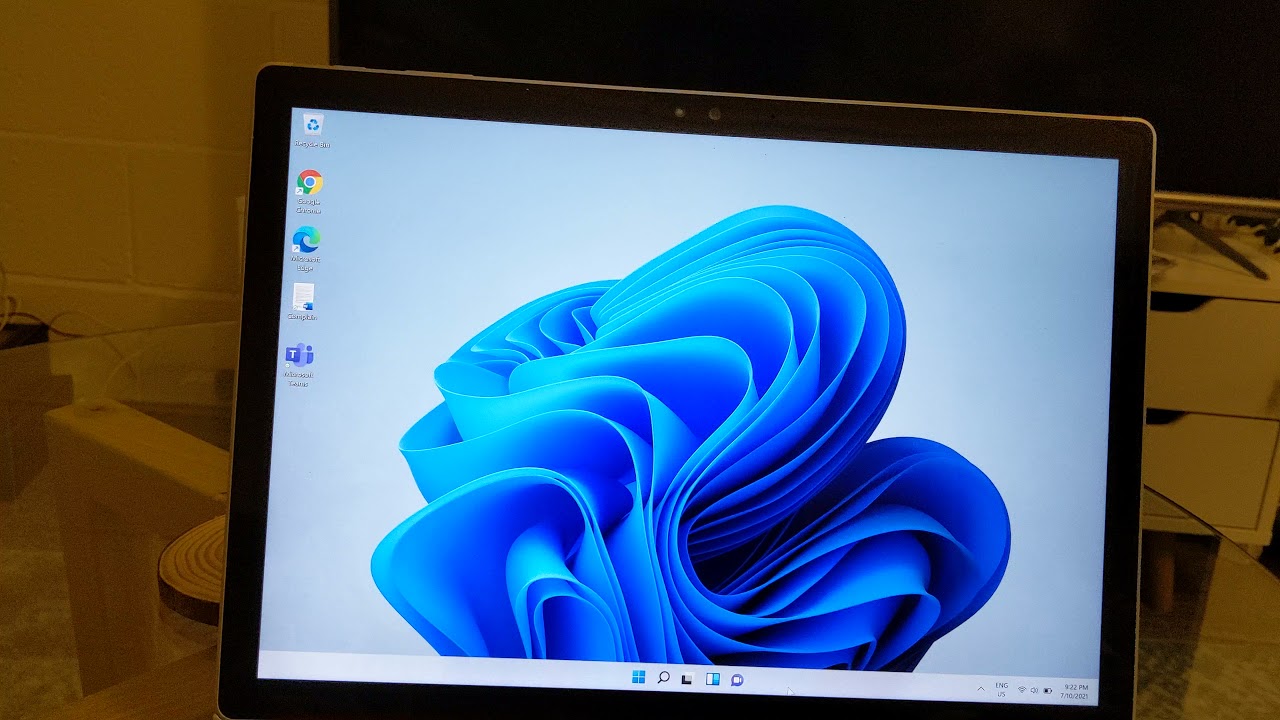Open the Widgets panel in taskbar
This screenshot has width=1280, height=720.
(x=712, y=679)
